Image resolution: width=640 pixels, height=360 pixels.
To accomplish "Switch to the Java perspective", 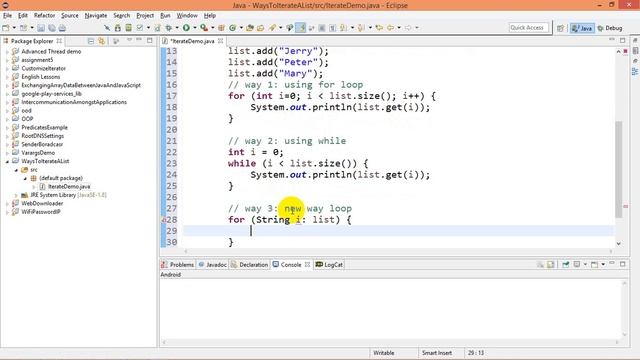I will (582, 28).
